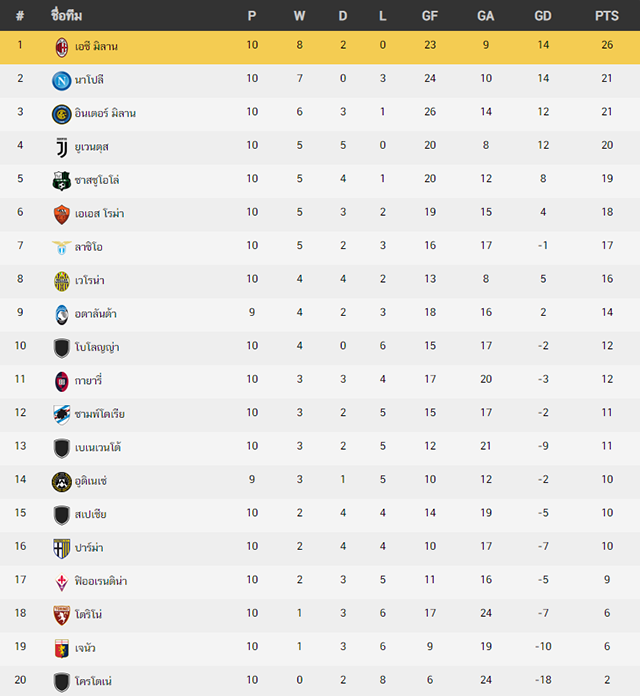Sort by the GD column header

click(543, 16)
